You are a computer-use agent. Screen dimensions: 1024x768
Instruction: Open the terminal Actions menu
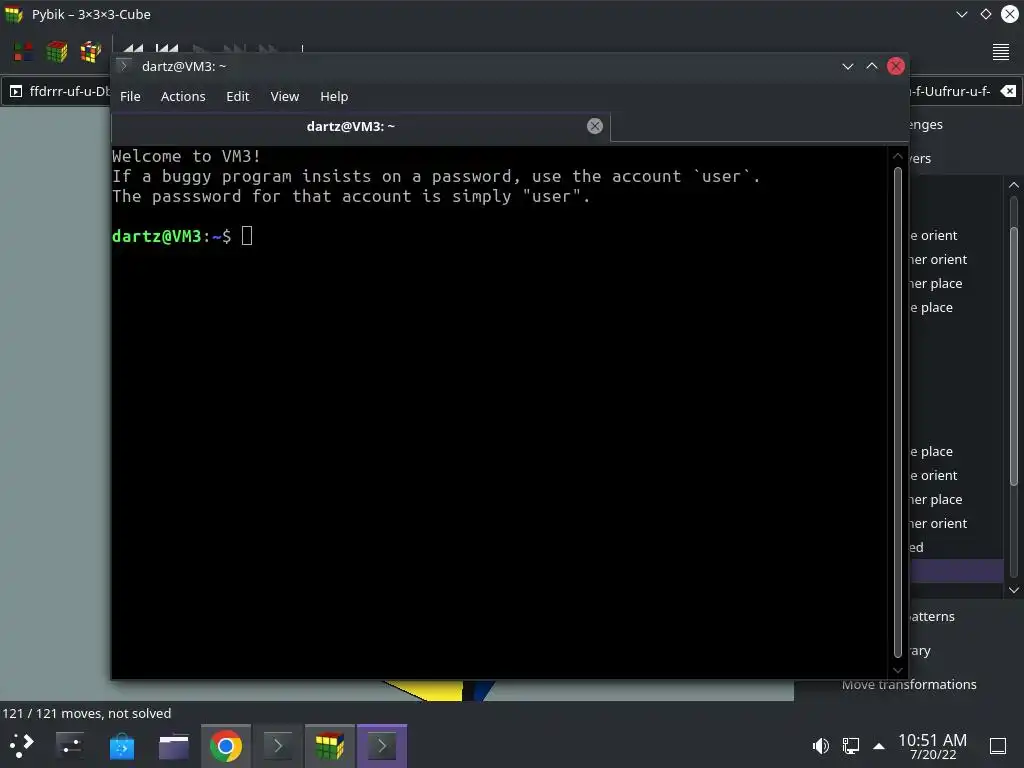pyautogui.click(x=183, y=97)
